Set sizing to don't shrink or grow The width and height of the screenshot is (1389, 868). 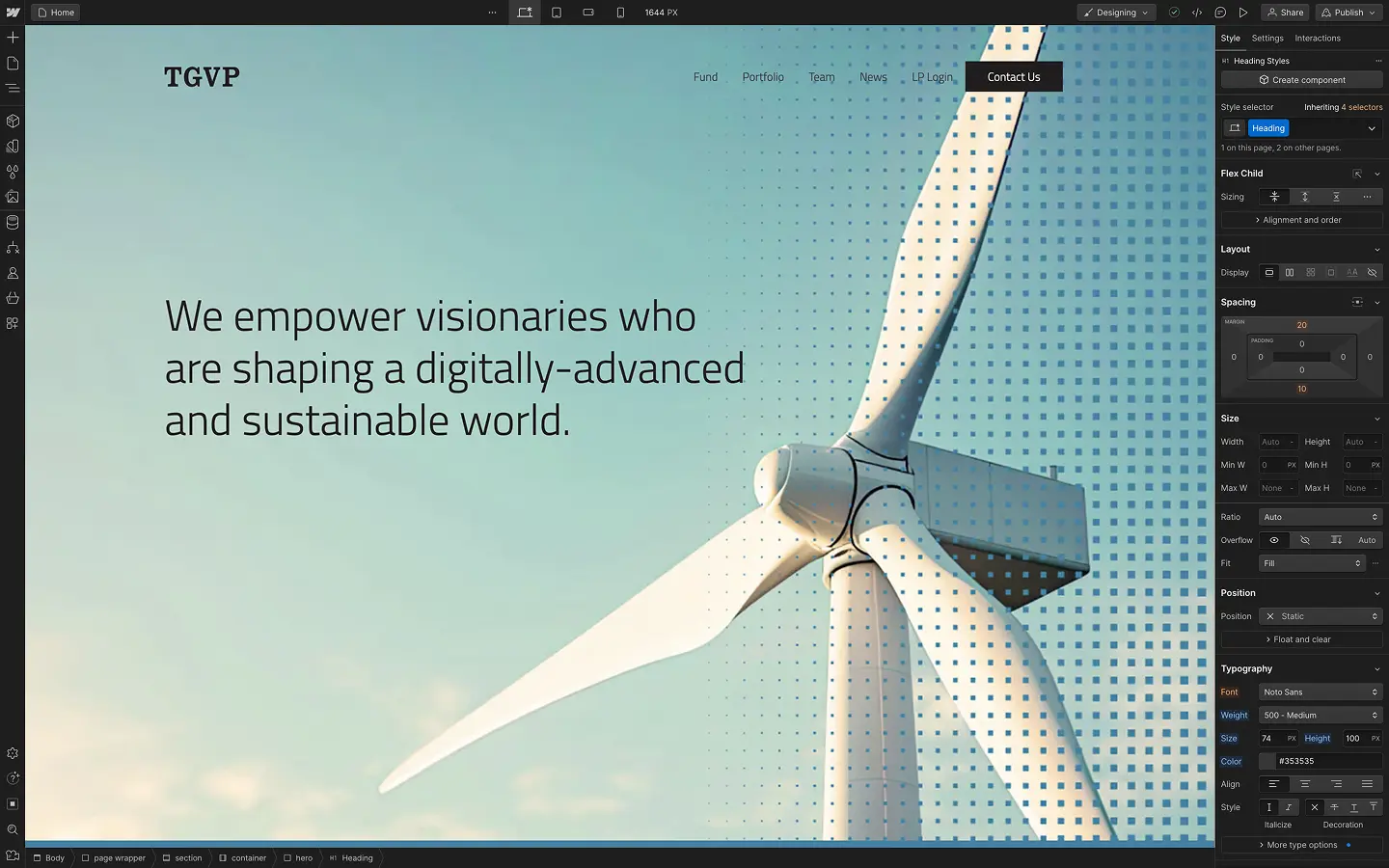pyautogui.click(x=1336, y=197)
